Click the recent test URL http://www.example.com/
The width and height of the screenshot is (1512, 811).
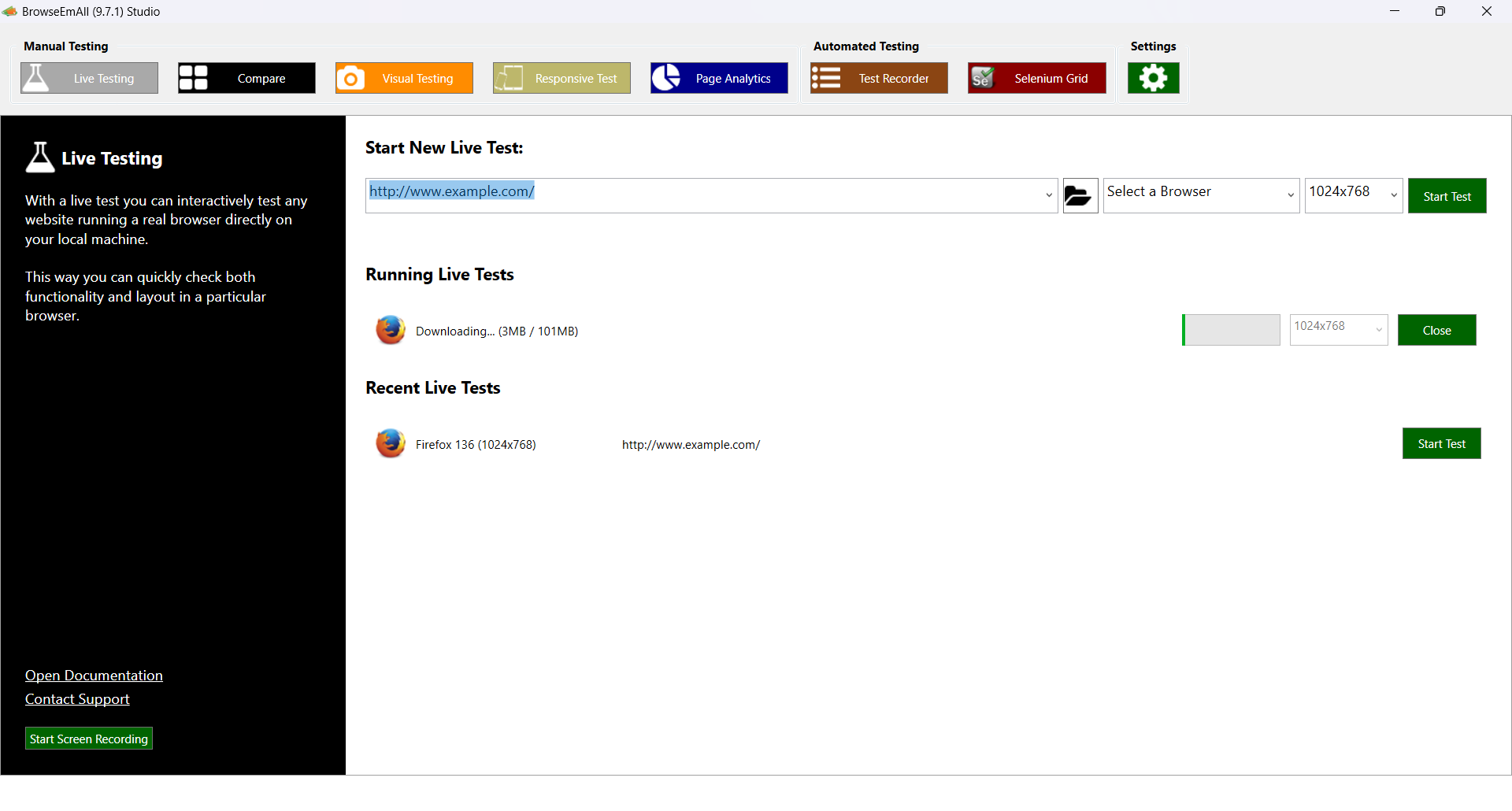point(691,445)
